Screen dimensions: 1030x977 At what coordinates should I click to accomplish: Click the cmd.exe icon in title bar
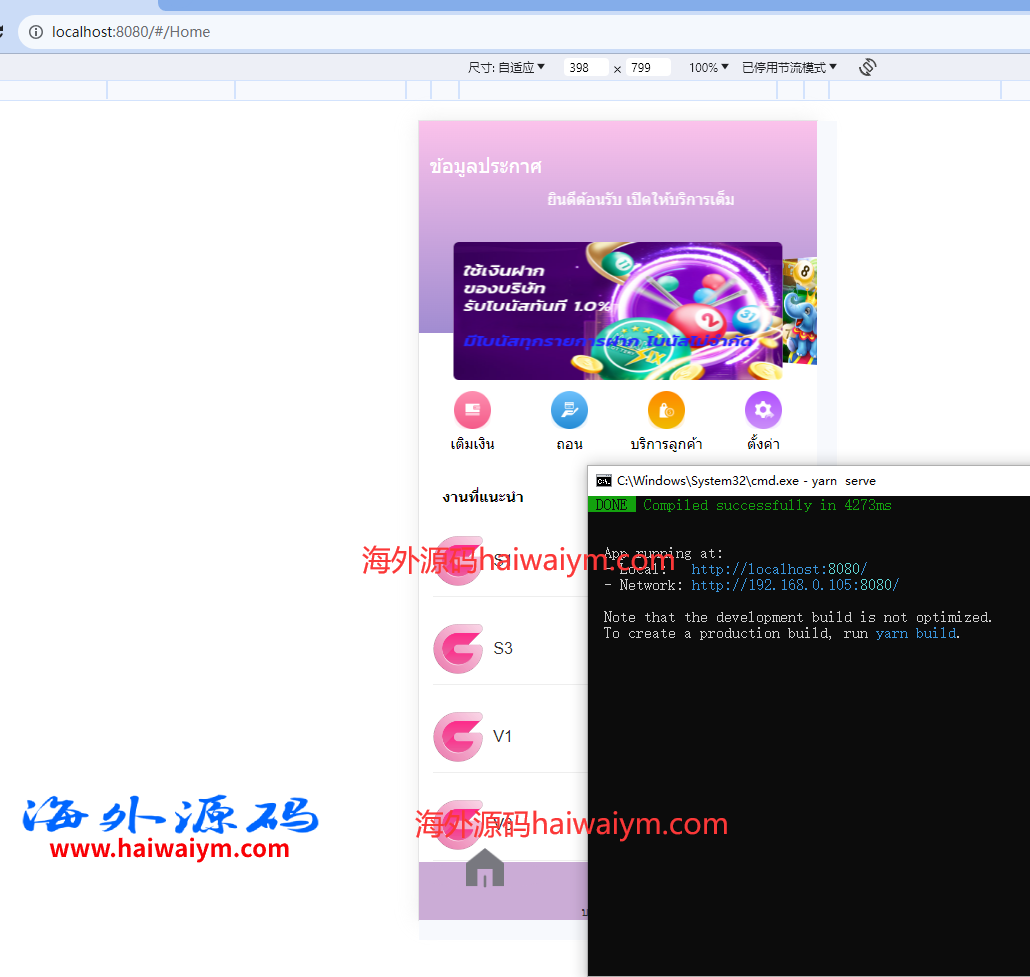pos(604,481)
